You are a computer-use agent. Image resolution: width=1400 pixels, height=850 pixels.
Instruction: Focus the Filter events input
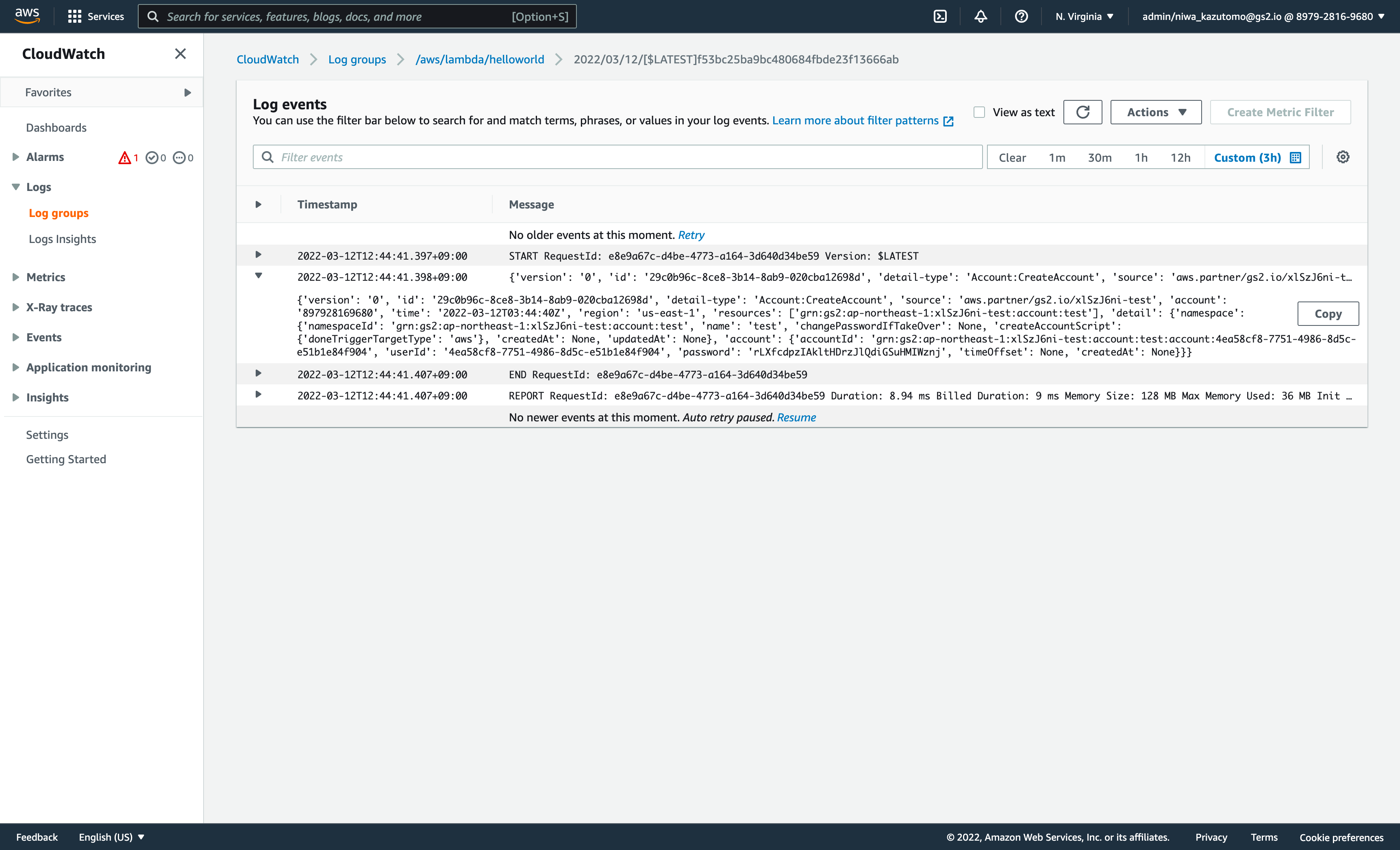[x=617, y=157]
